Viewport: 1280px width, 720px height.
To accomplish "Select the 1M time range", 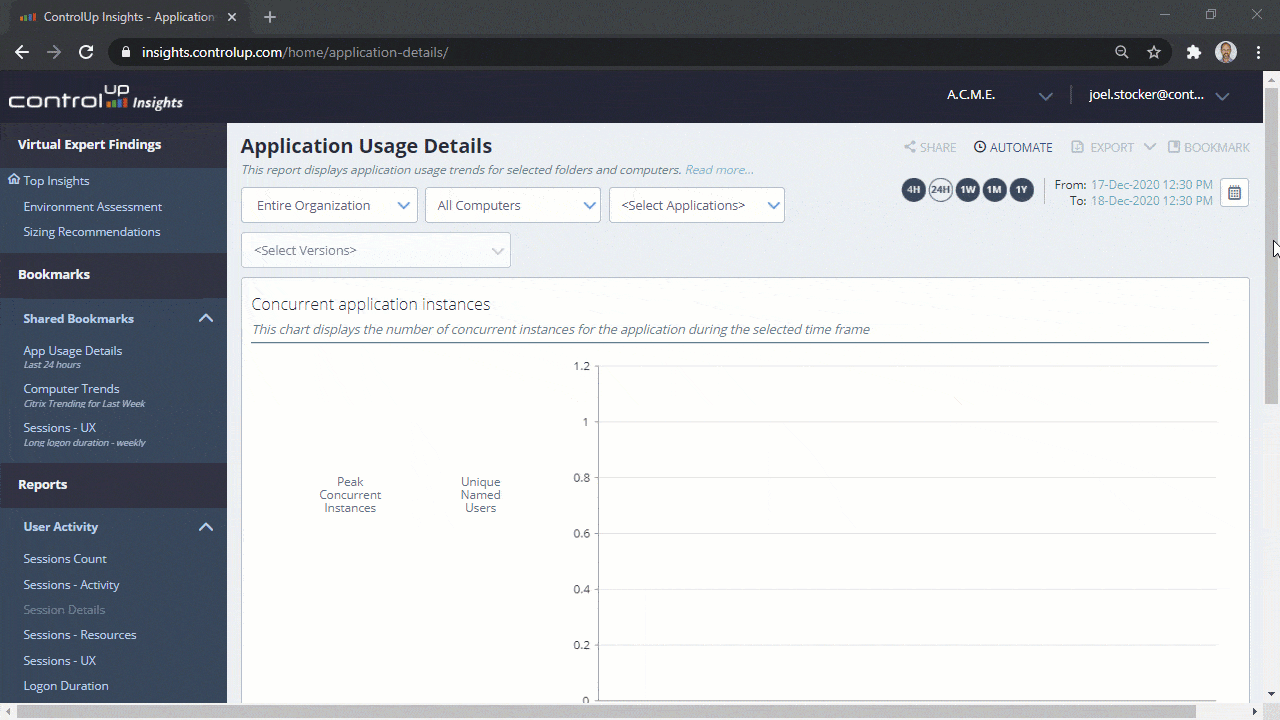I will [x=994, y=189].
